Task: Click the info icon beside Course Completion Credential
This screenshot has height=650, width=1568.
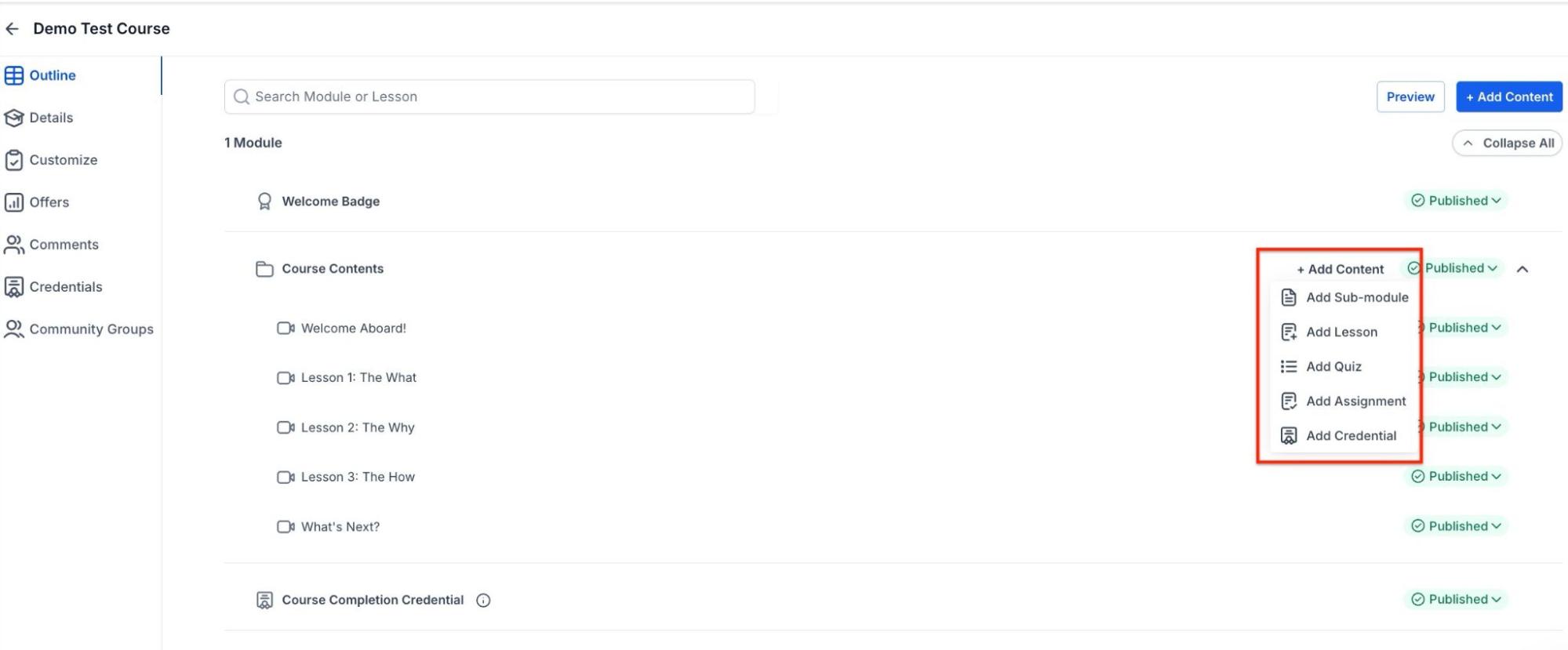Action: click(483, 601)
